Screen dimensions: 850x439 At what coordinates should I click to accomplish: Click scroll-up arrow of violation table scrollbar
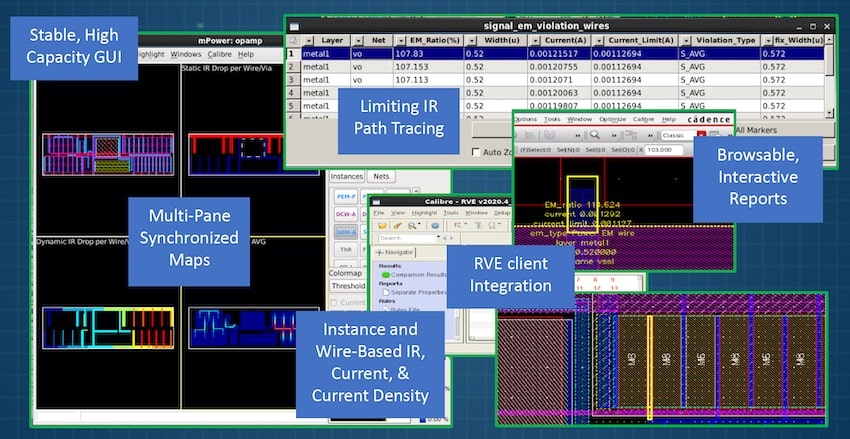(x=829, y=41)
